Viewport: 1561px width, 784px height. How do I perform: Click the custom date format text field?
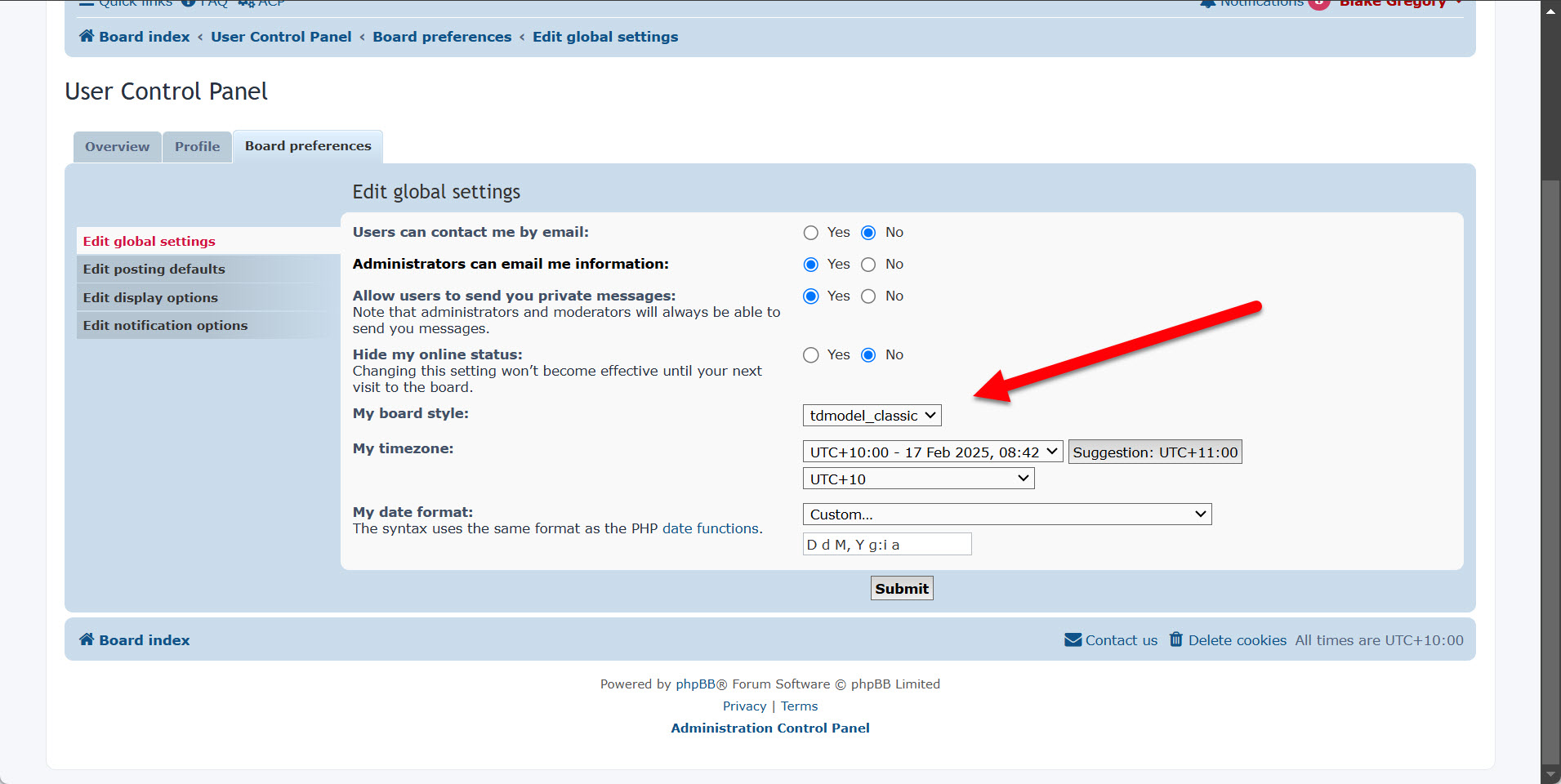click(887, 544)
